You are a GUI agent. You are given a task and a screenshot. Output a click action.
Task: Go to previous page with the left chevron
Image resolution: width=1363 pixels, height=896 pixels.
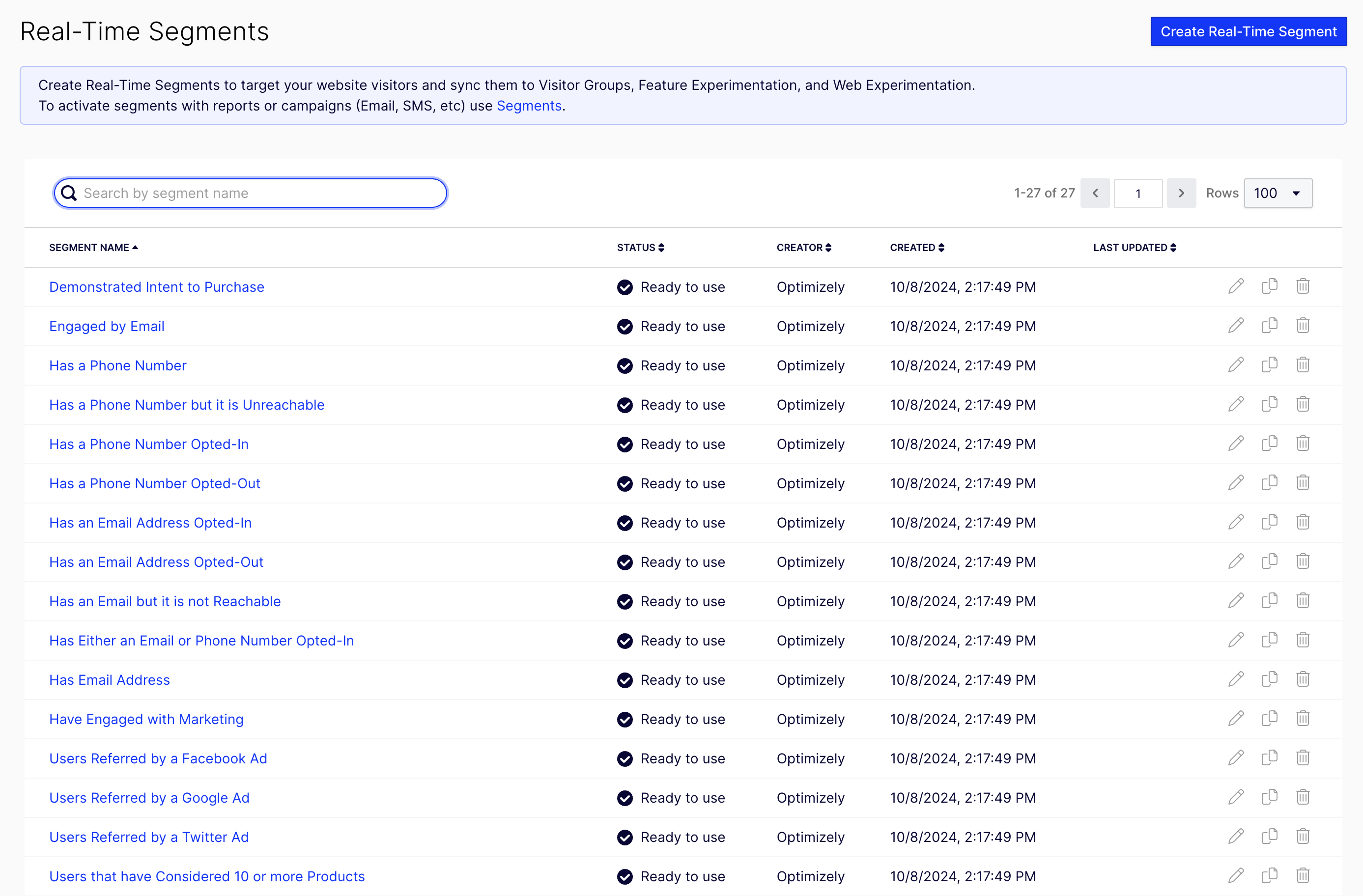pos(1095,193)
